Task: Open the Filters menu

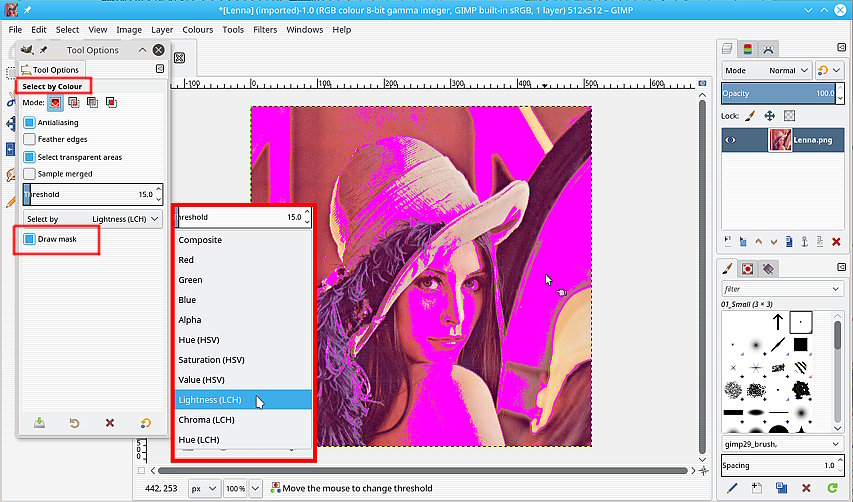Action: (265, 29)
